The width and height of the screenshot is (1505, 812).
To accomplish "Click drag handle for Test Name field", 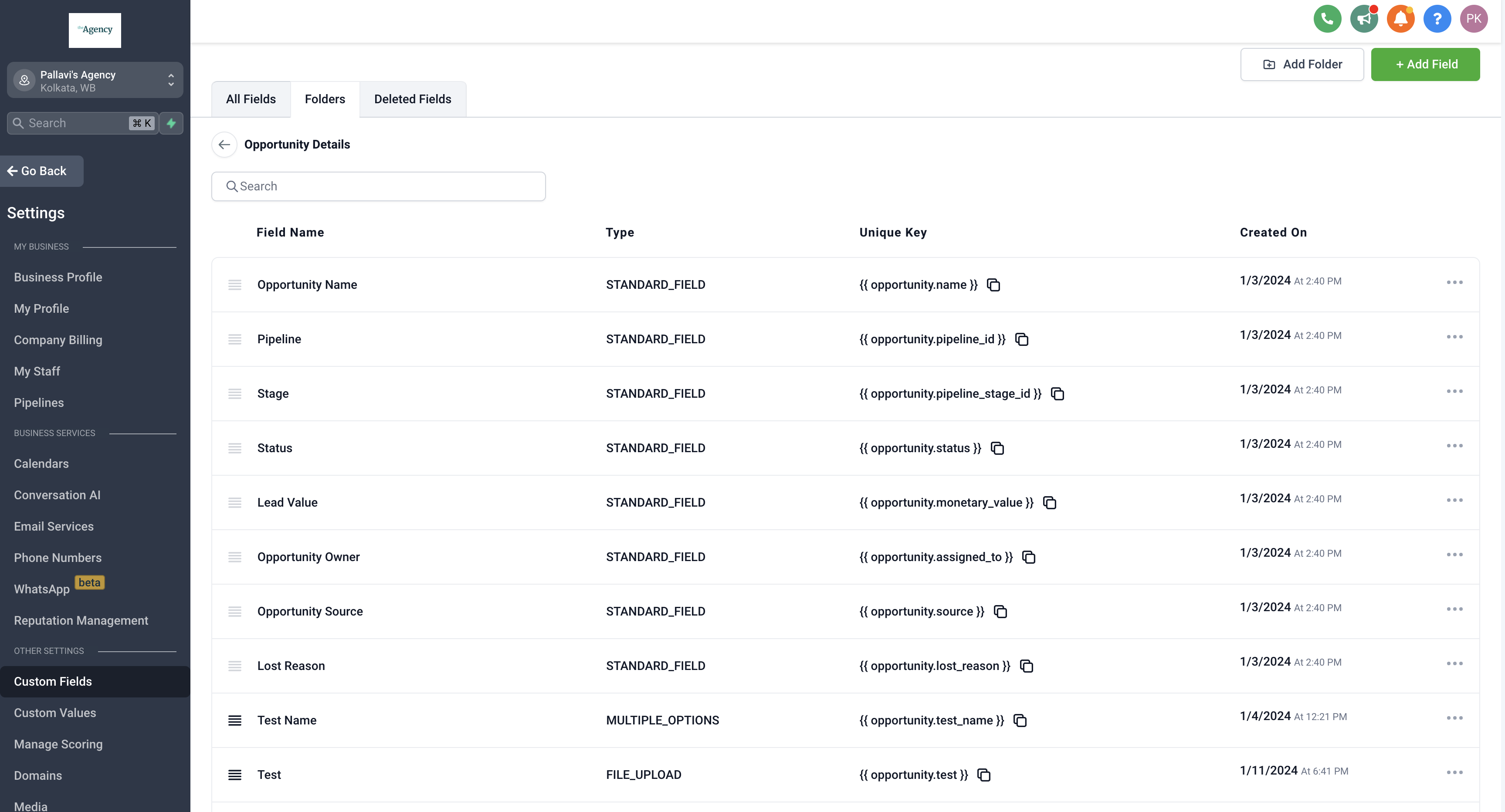I will click(235, 720).
